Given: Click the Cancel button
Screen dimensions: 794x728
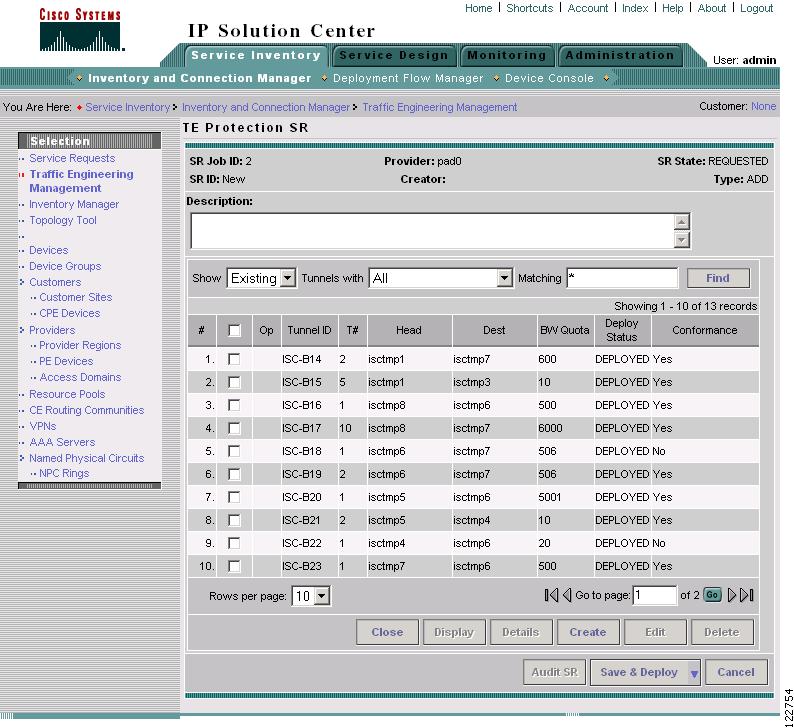Looking at the screenshot, I should (736, 672).
